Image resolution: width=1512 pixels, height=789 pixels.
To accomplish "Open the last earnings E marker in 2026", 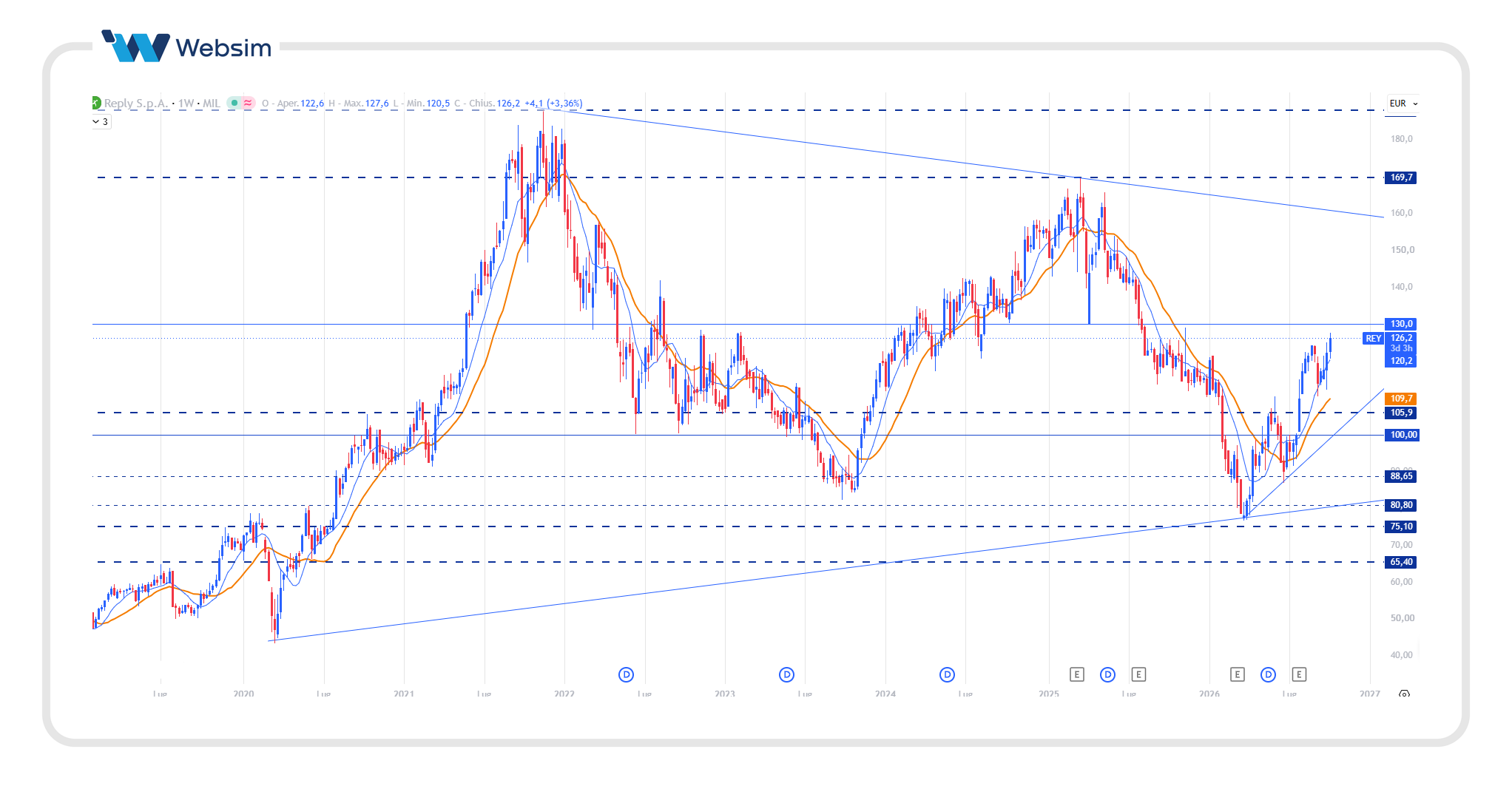I will [1299, 674].
